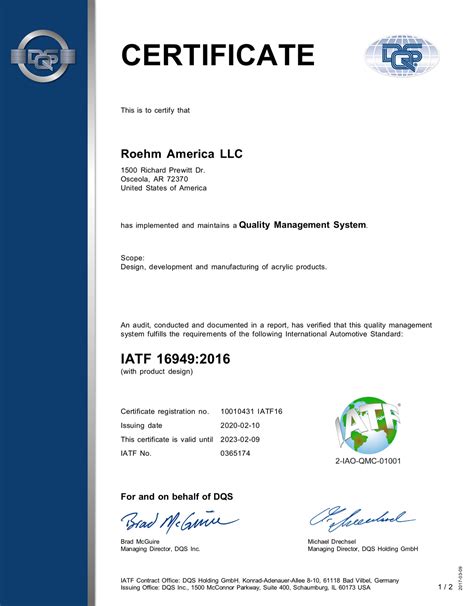Click the silver DQS emblem in the blue sidebar
This screenshot has width=474, height=606.
coord(43,56)
